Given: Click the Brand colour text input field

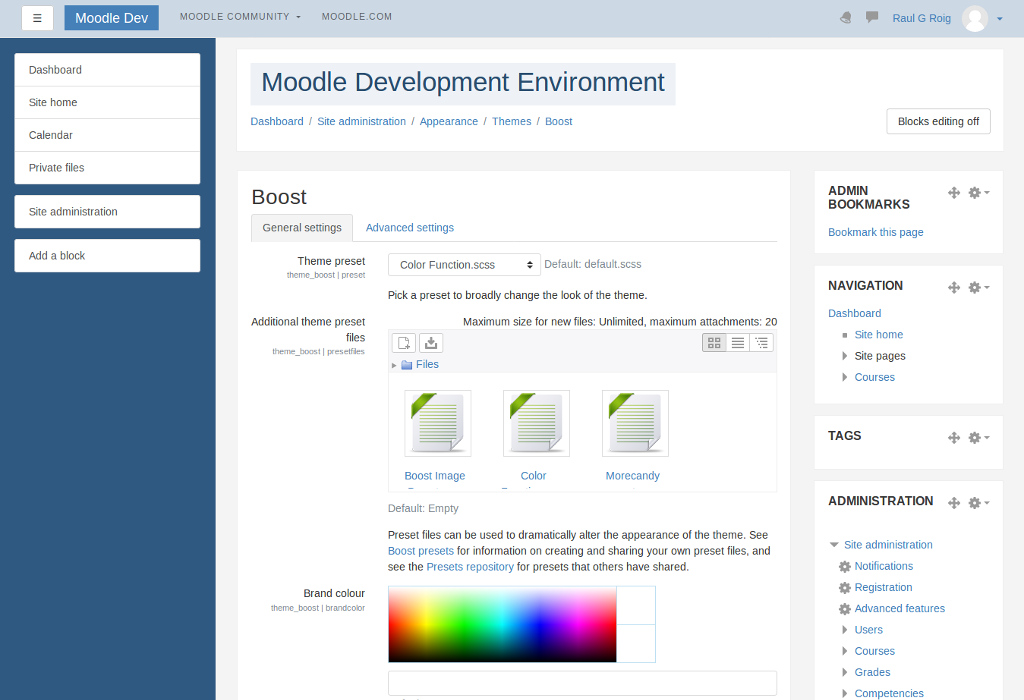Looking at the screenshot, I should [x=583, y=683].
